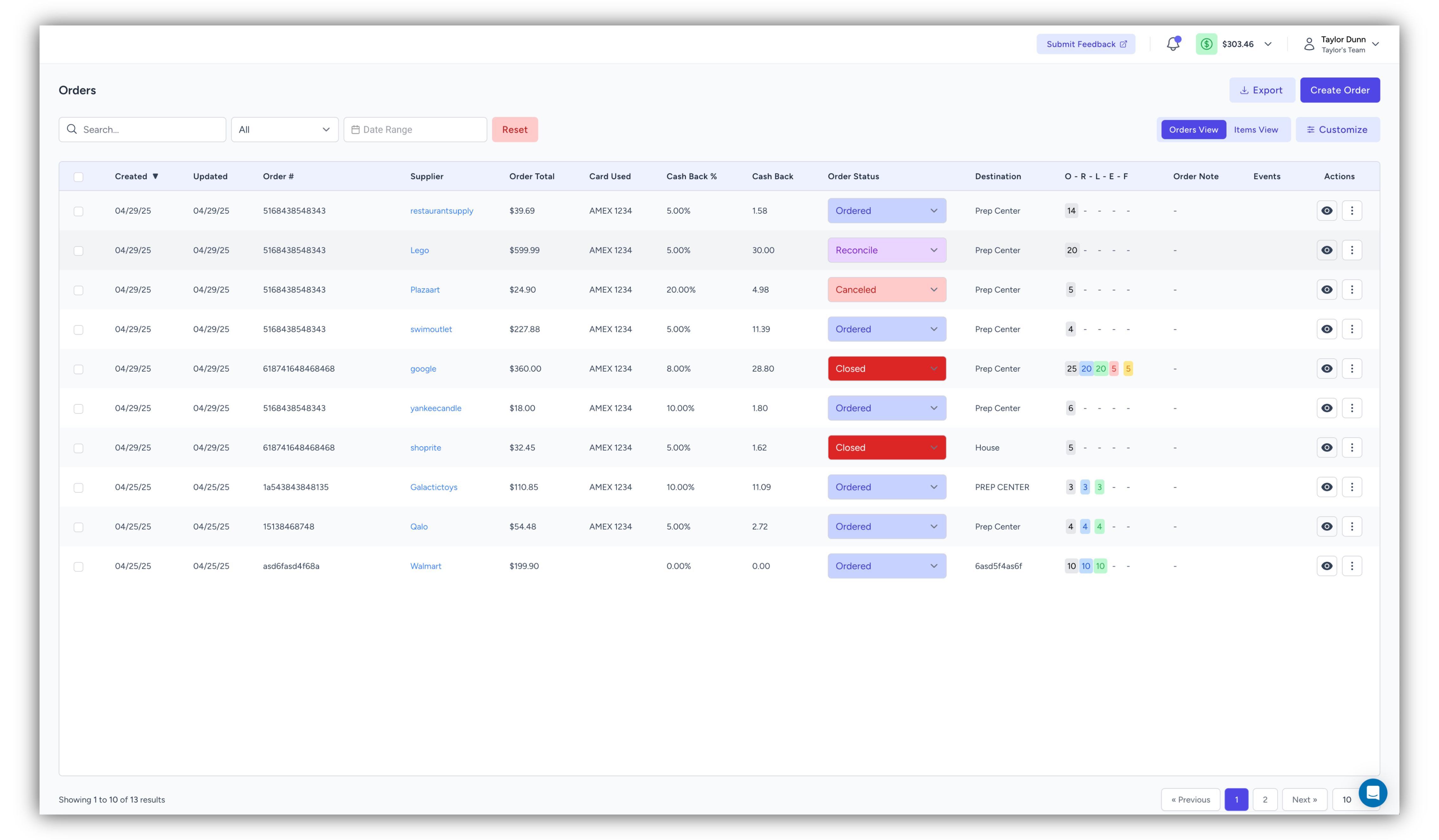Select the checkbox on the Plazaart row
Image resolution: width=1439 pixels, height=840 pixels.
coord(78,290)
